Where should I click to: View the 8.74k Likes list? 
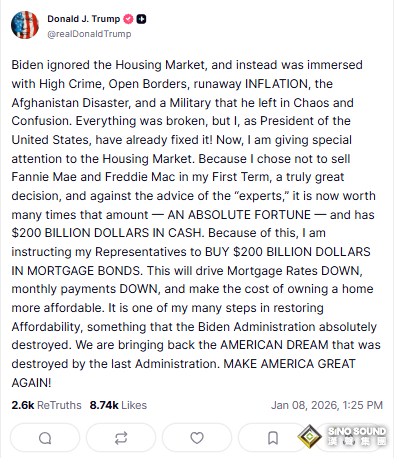click(118, 405)
